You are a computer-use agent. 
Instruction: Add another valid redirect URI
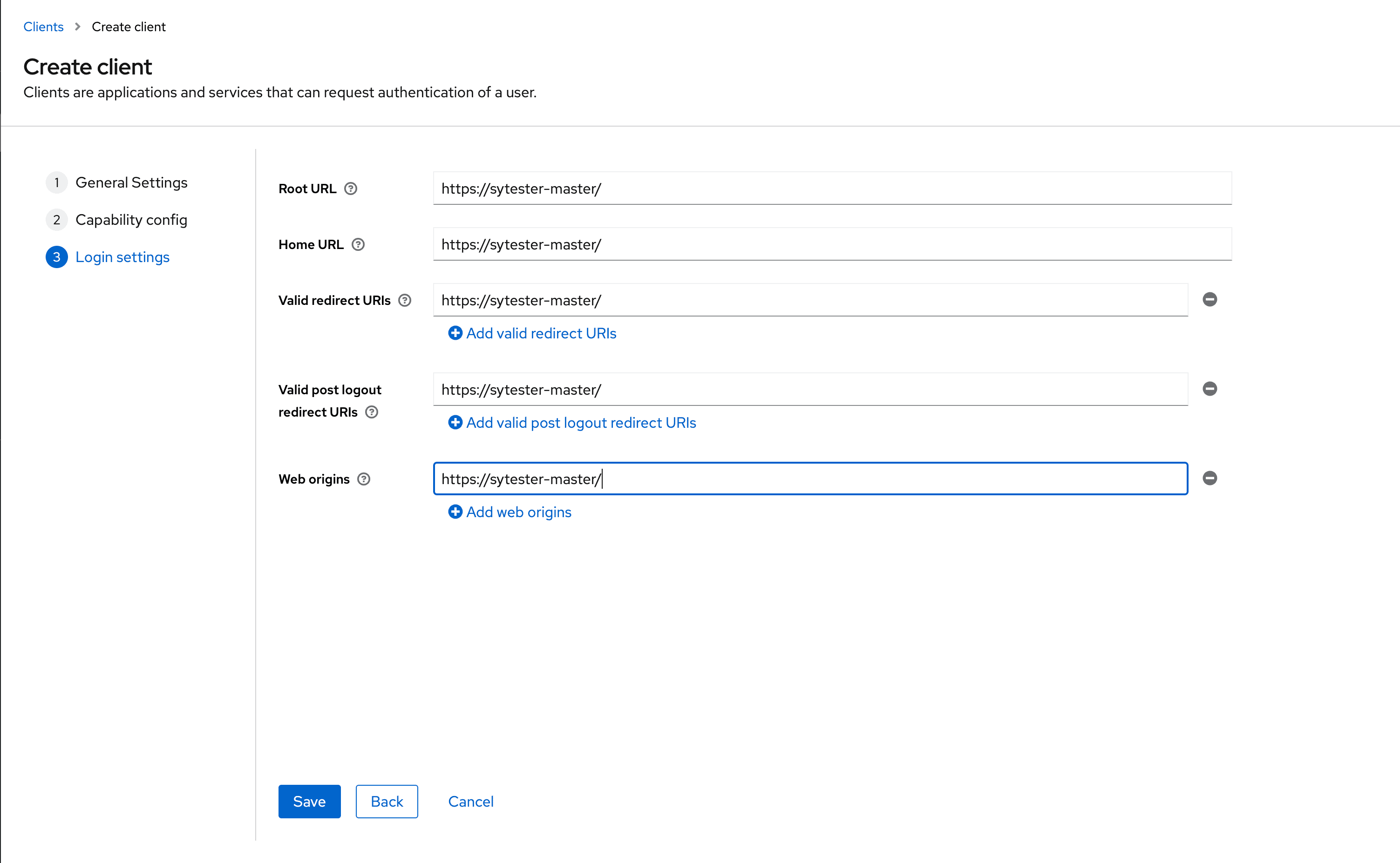[x=541, y=333]
